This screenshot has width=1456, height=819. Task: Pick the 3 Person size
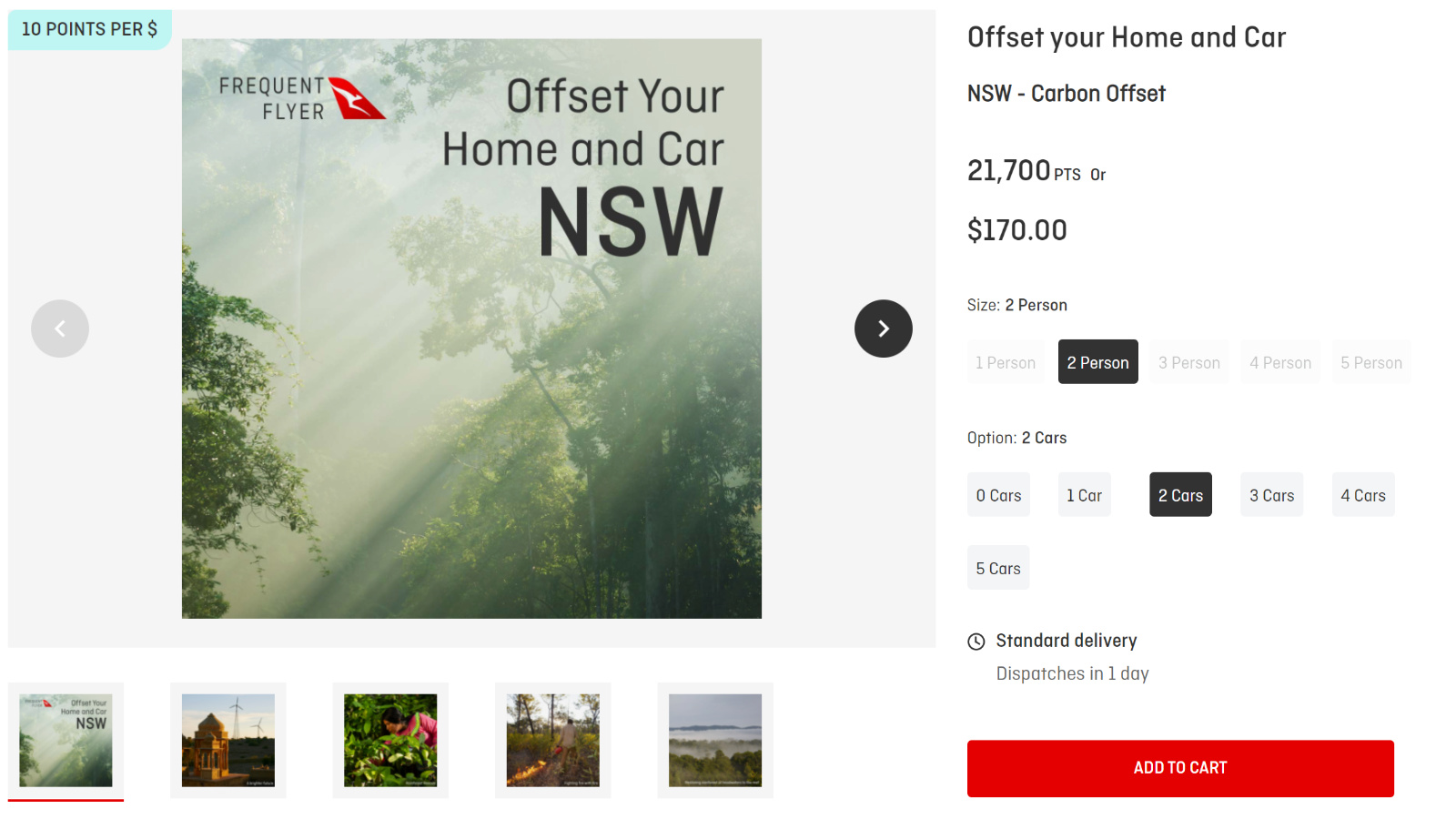(1189, 362)
